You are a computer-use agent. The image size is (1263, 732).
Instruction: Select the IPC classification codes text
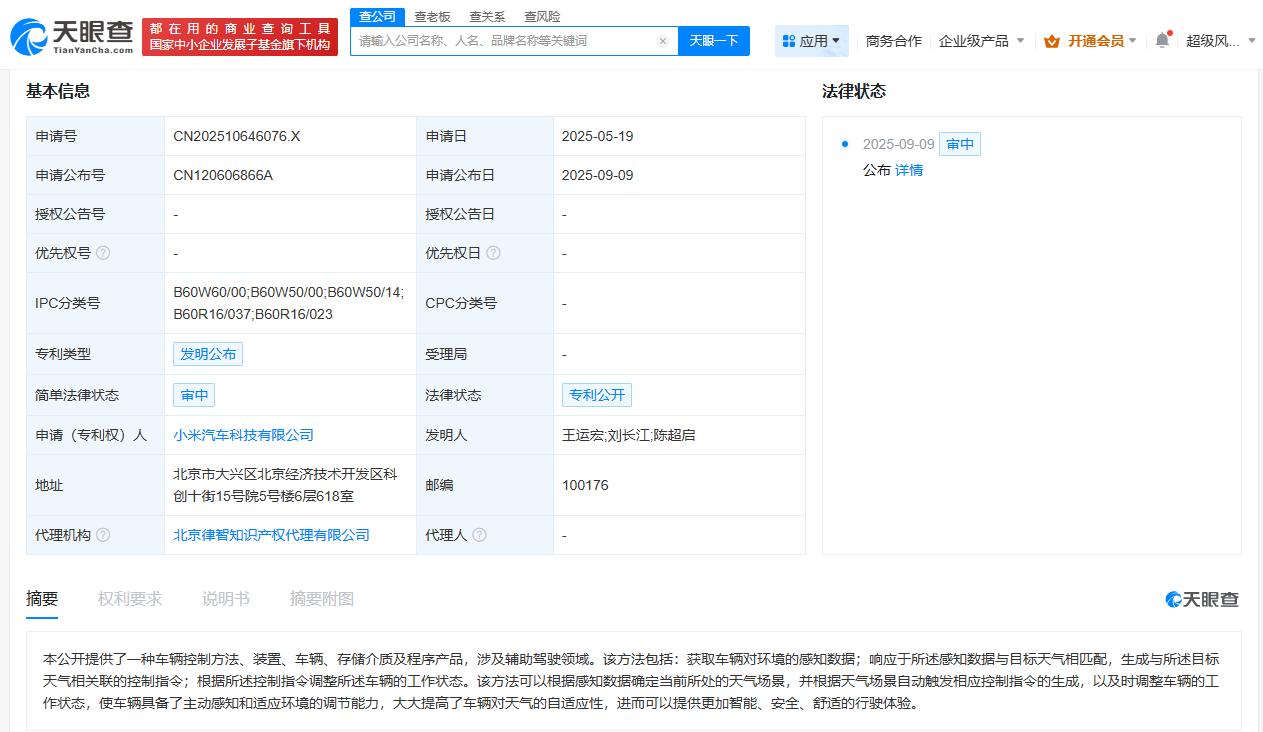(288, 303)
